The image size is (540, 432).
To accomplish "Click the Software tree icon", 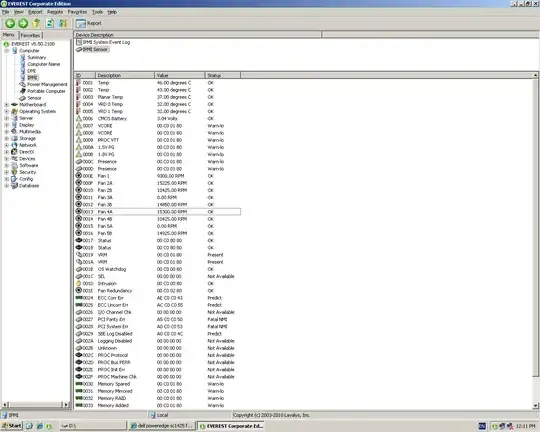I will (x=14, y=165).
